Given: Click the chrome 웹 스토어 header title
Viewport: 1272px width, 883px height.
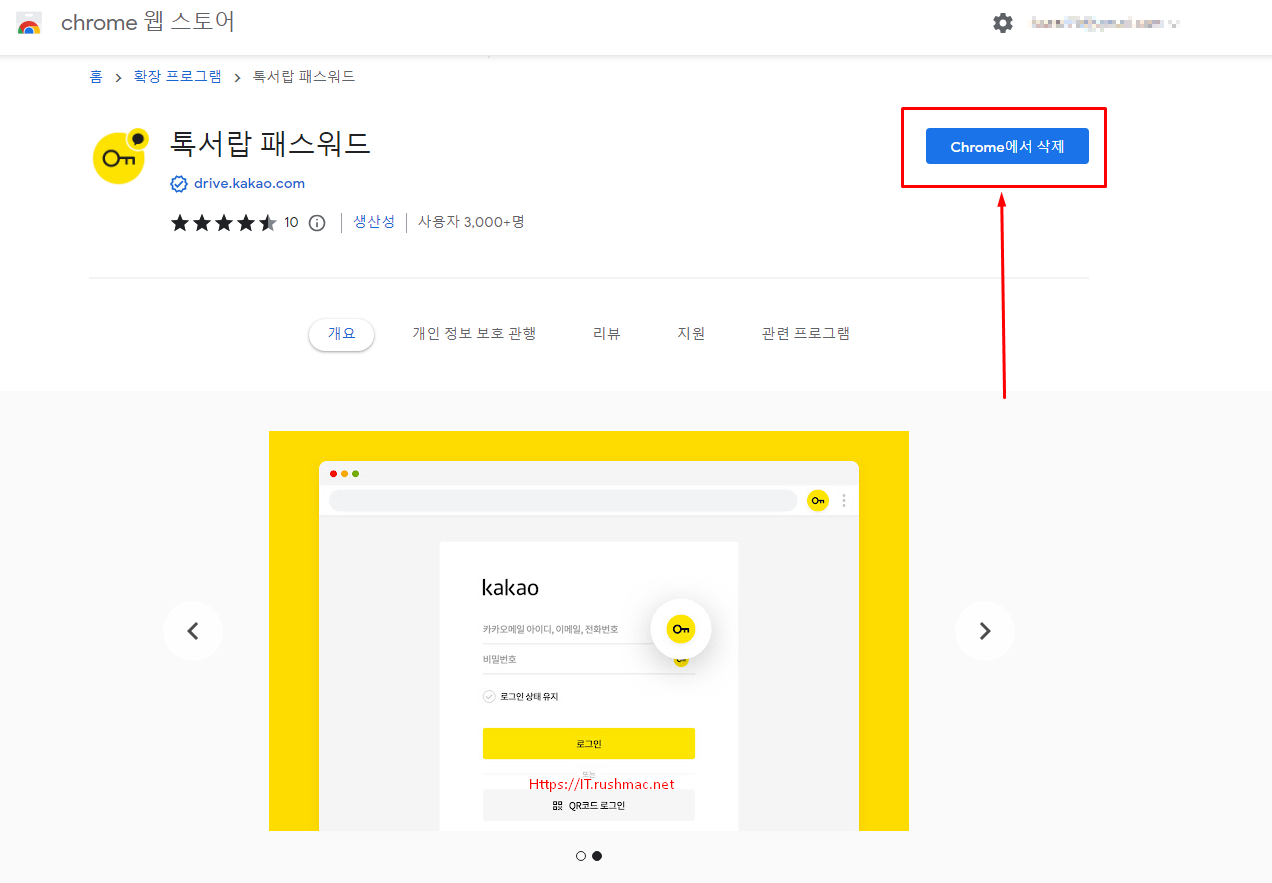Looking at the screenshot, I should 148,22.
